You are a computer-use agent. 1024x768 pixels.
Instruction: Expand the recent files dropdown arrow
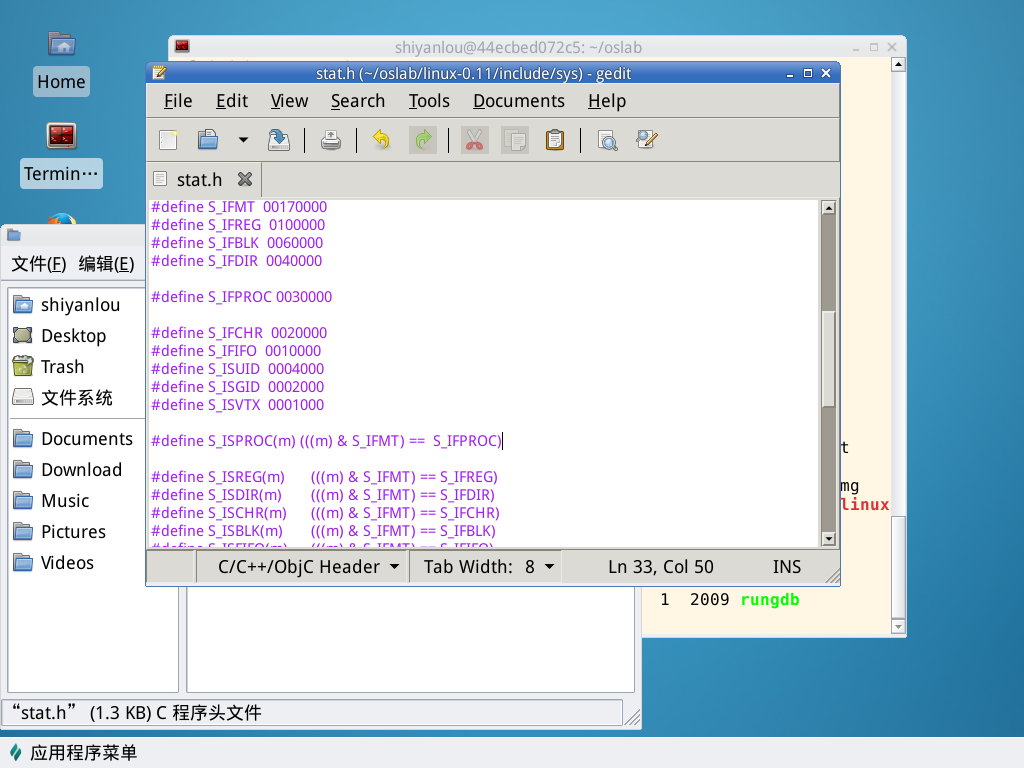242,140
